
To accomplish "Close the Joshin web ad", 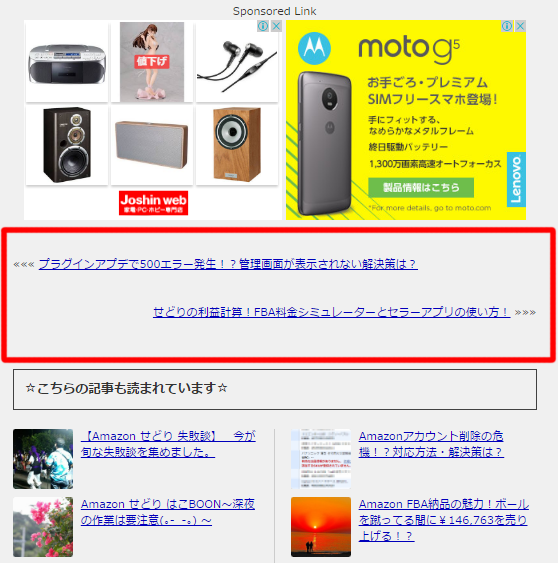I will (276, 26).
